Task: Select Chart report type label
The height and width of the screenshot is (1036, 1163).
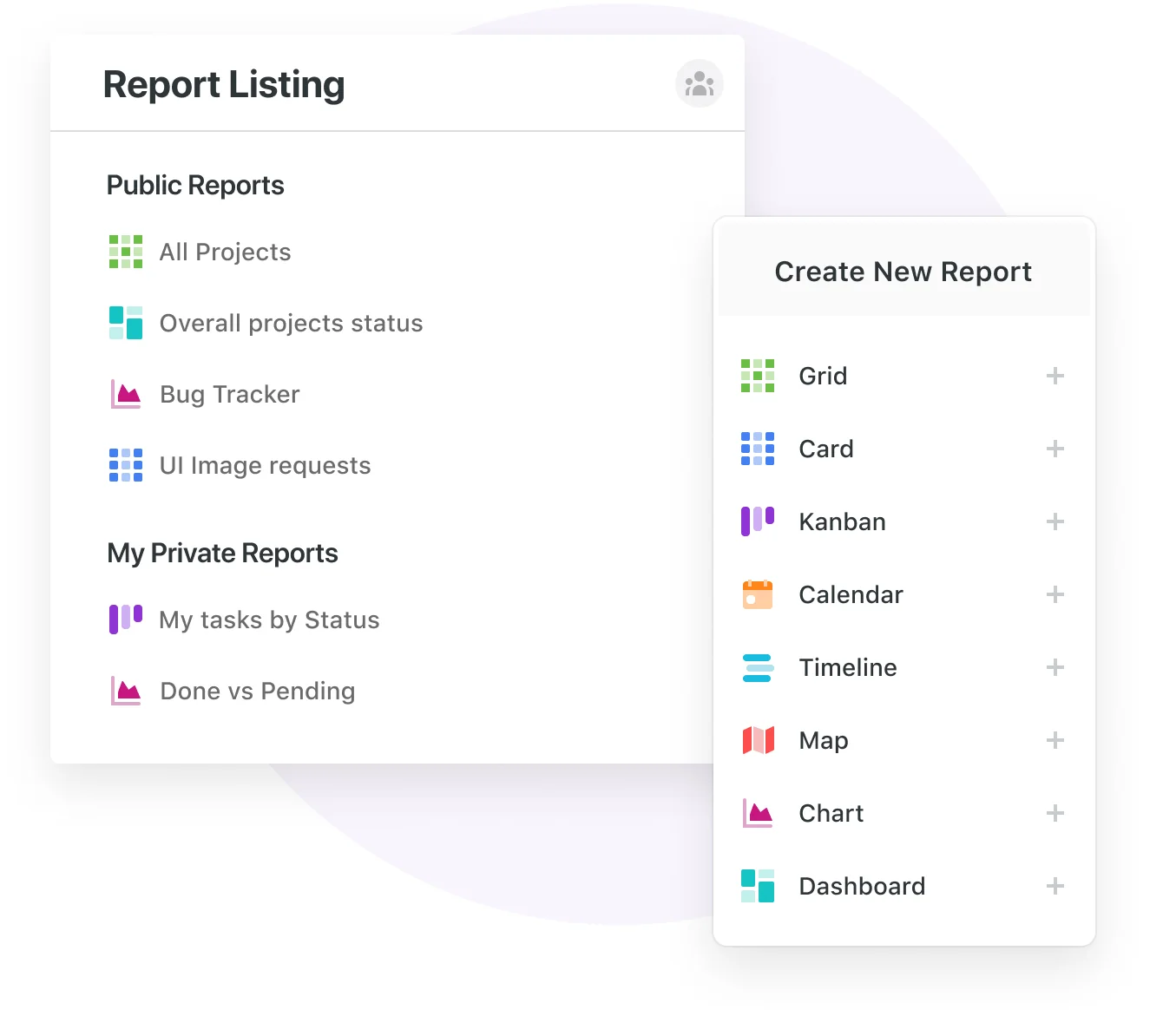Action: click(831, 813)
